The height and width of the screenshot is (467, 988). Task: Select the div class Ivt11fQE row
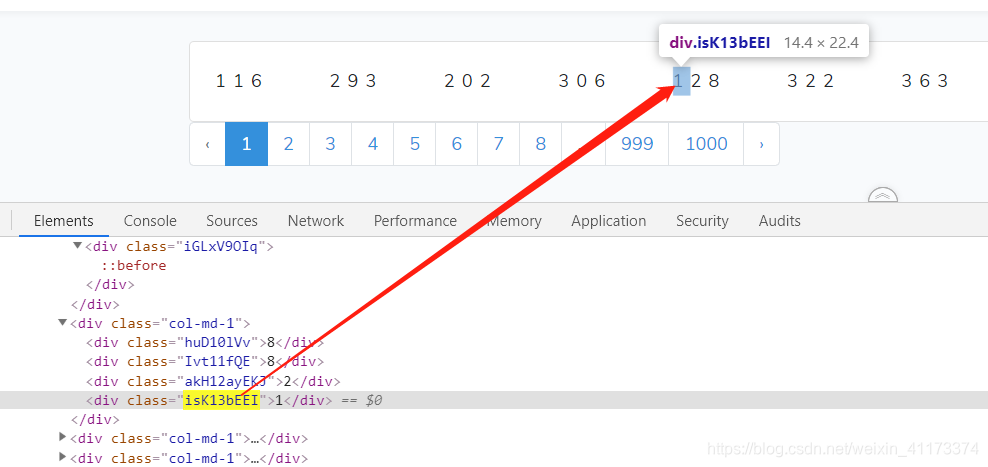tap(205, 362)
